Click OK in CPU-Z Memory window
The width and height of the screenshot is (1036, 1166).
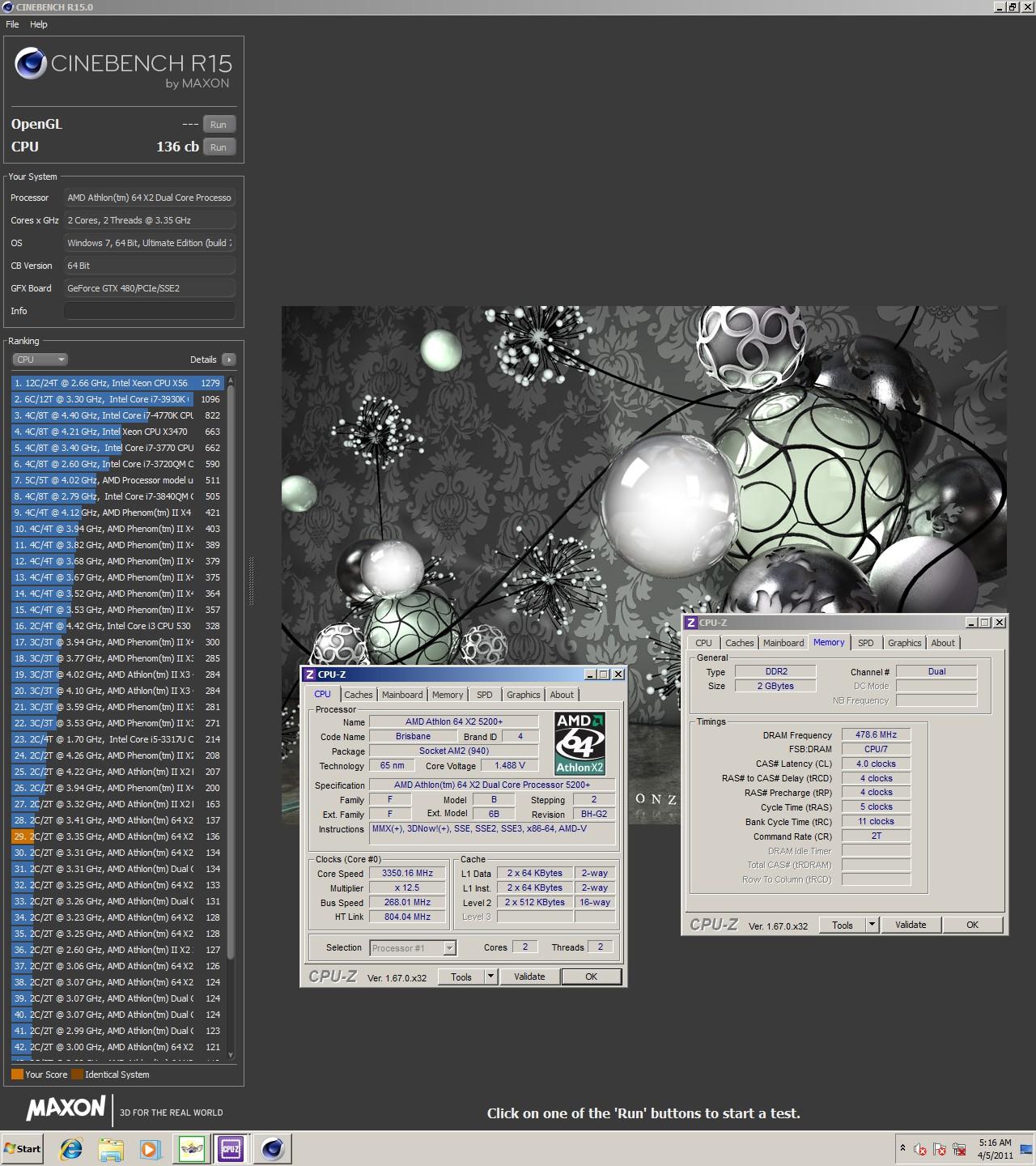tap(973, 926)
